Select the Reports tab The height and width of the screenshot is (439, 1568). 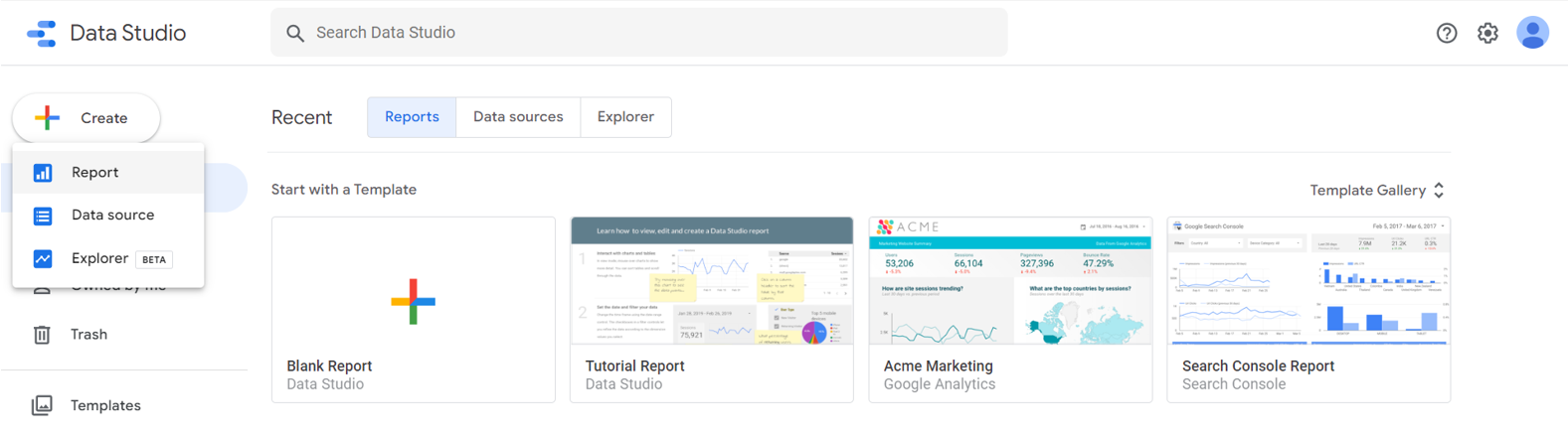(412, 117)
